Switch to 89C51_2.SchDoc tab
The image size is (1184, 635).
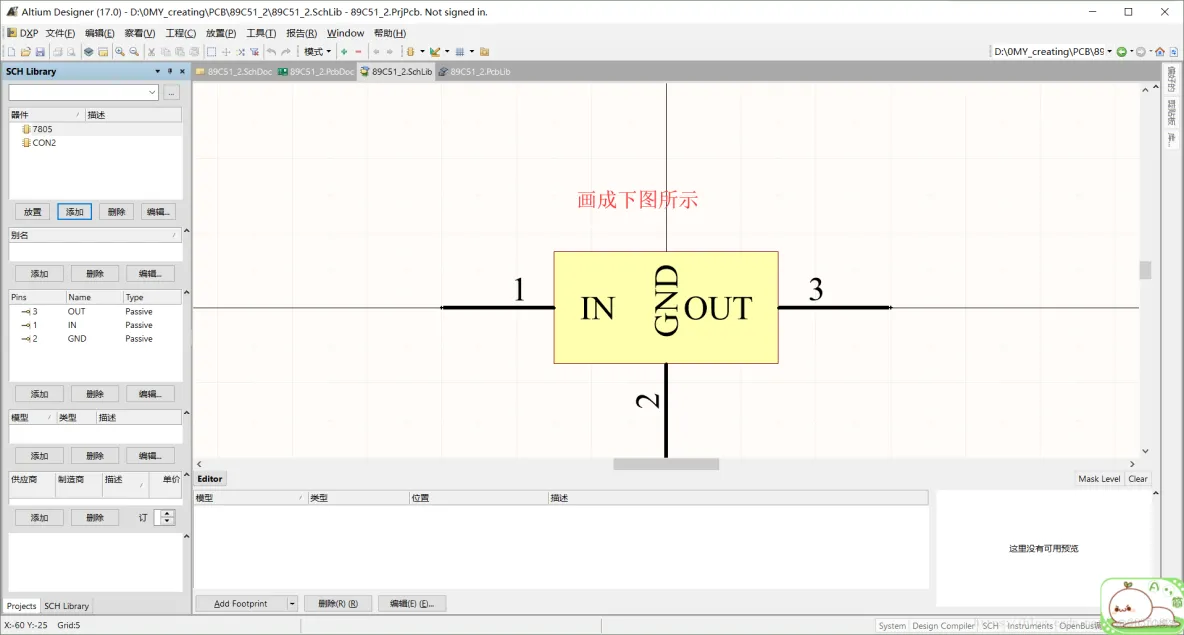coord(234,72)
